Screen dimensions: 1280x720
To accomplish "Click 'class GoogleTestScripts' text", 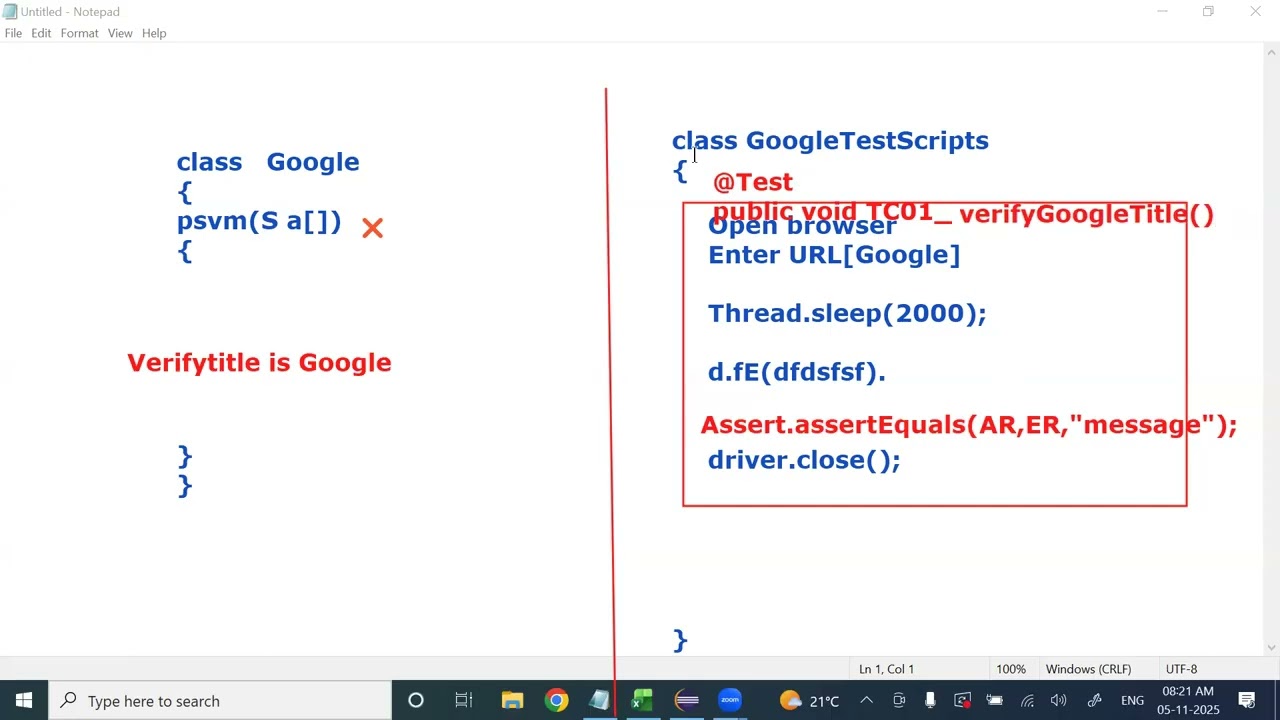I will [830, 141].
